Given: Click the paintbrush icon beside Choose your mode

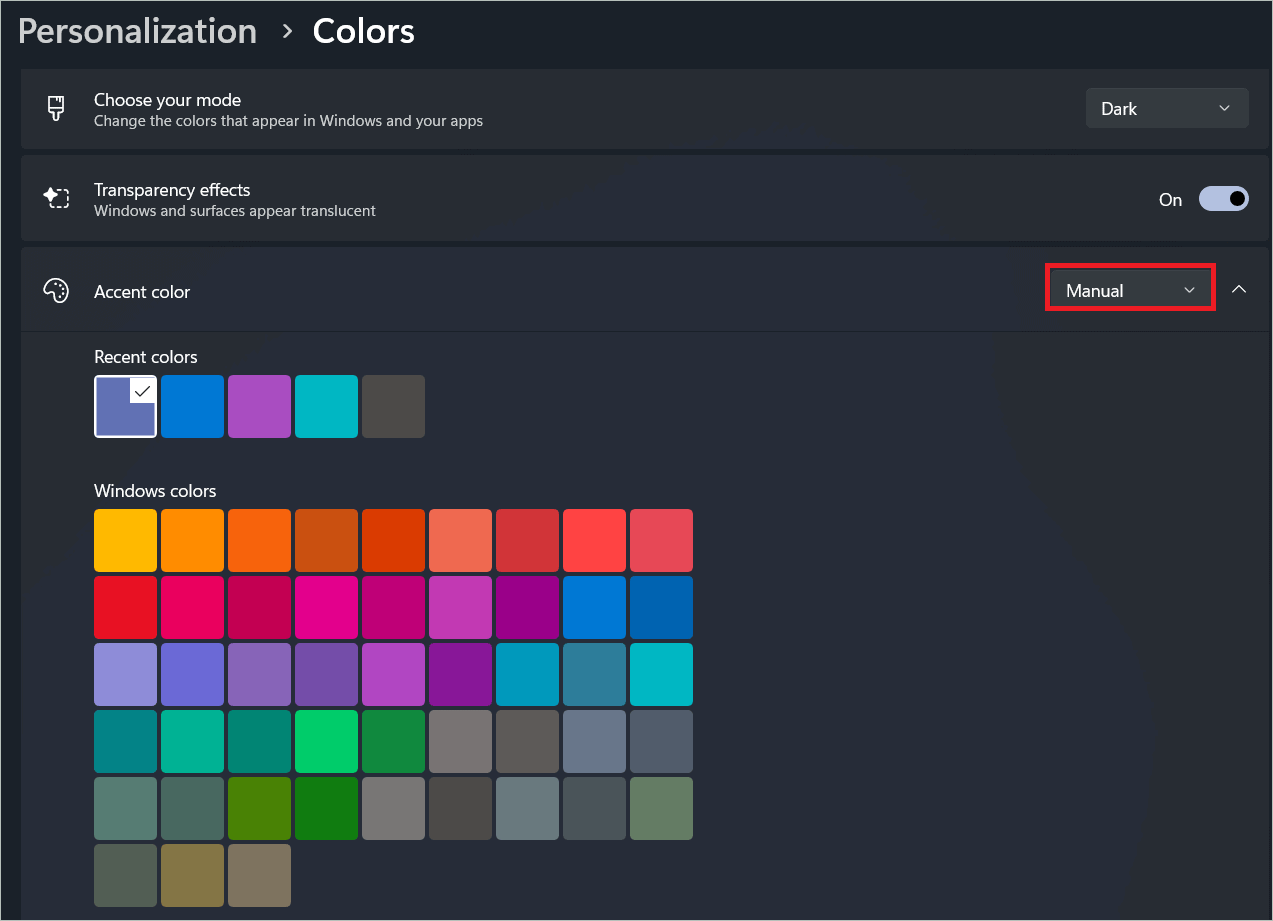Looking at the screenshot, I should coord(56,109).
